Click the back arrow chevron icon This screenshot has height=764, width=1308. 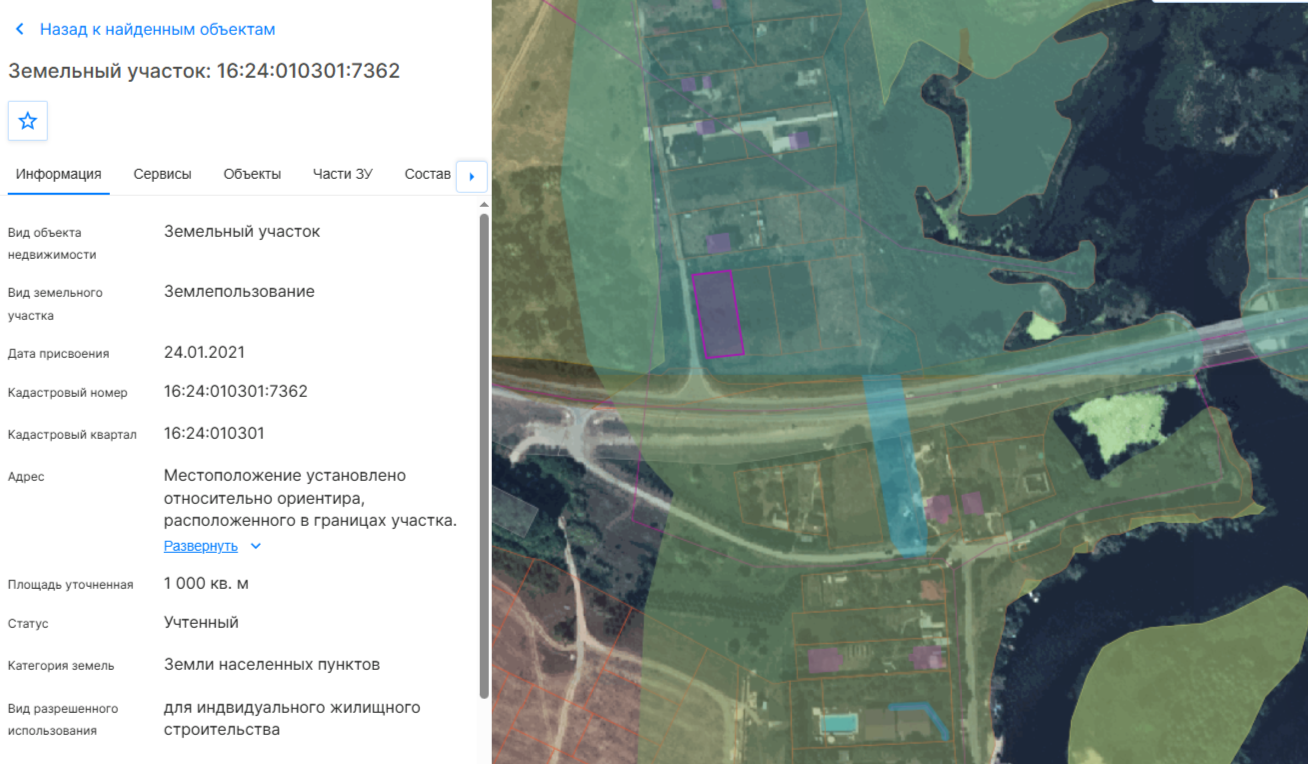pyautogui.click(x=19, y=30)
